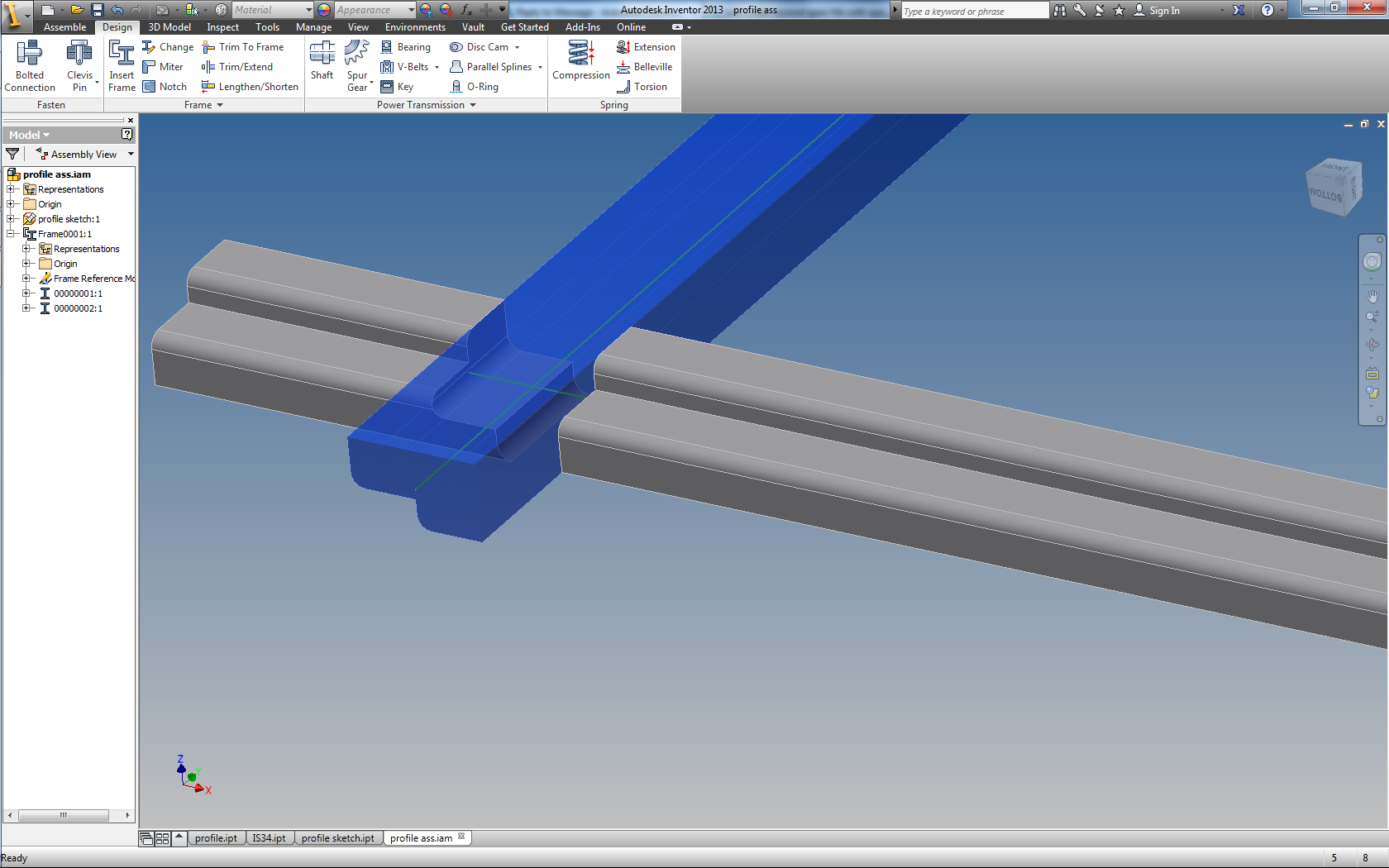Choose the O-Ring tool
Viewport: 1389px width, 868px height.
[474, 87]
